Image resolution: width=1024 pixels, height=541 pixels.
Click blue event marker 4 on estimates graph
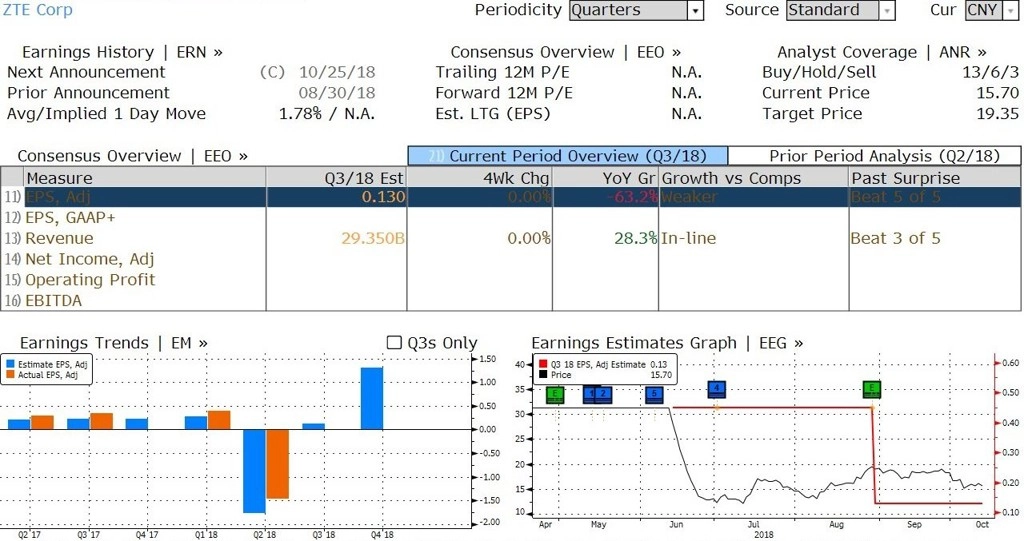tap(716, 389)
